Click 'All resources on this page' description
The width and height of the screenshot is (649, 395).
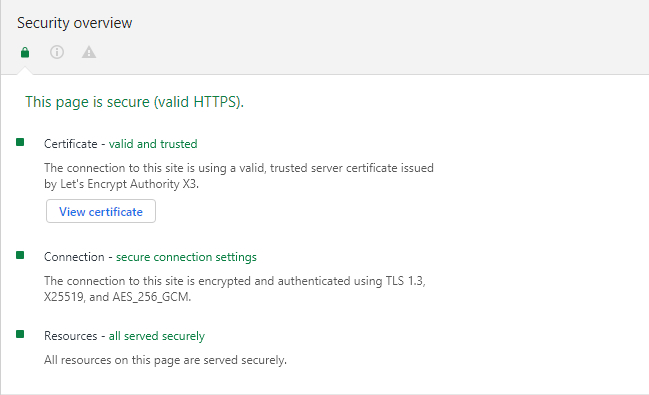(165, 360)
